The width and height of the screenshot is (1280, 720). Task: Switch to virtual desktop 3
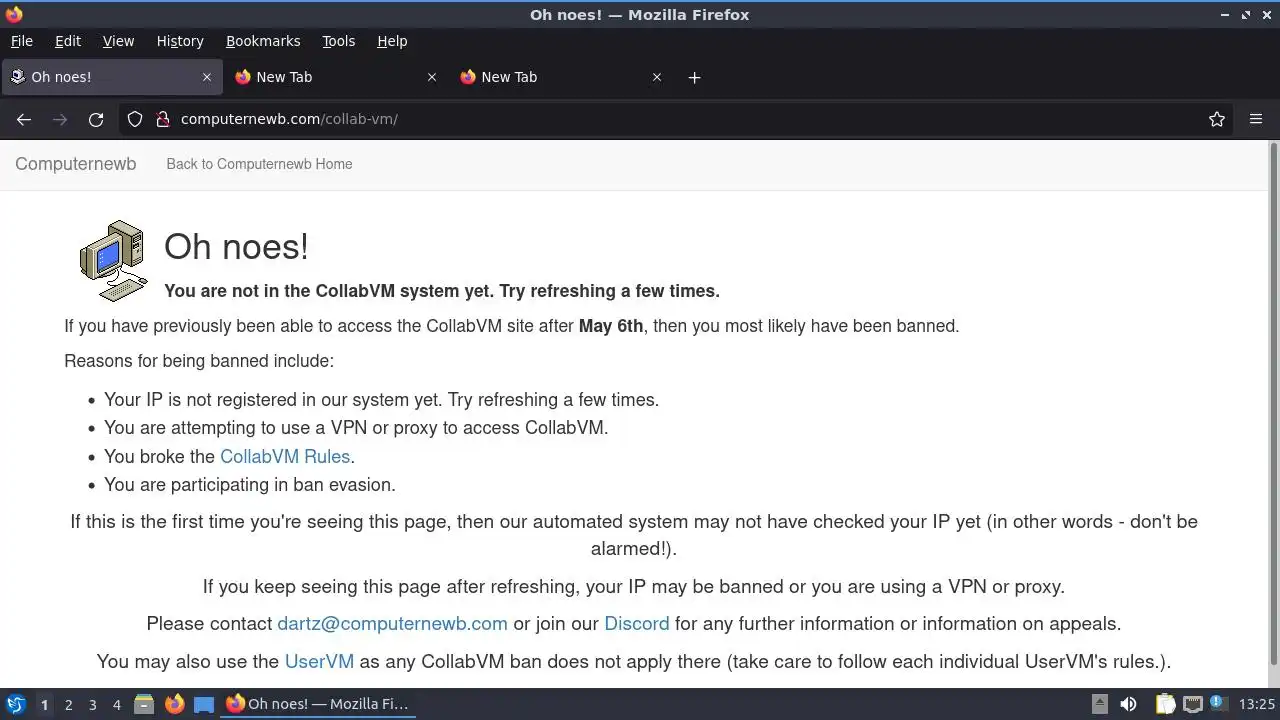(92, 705)
